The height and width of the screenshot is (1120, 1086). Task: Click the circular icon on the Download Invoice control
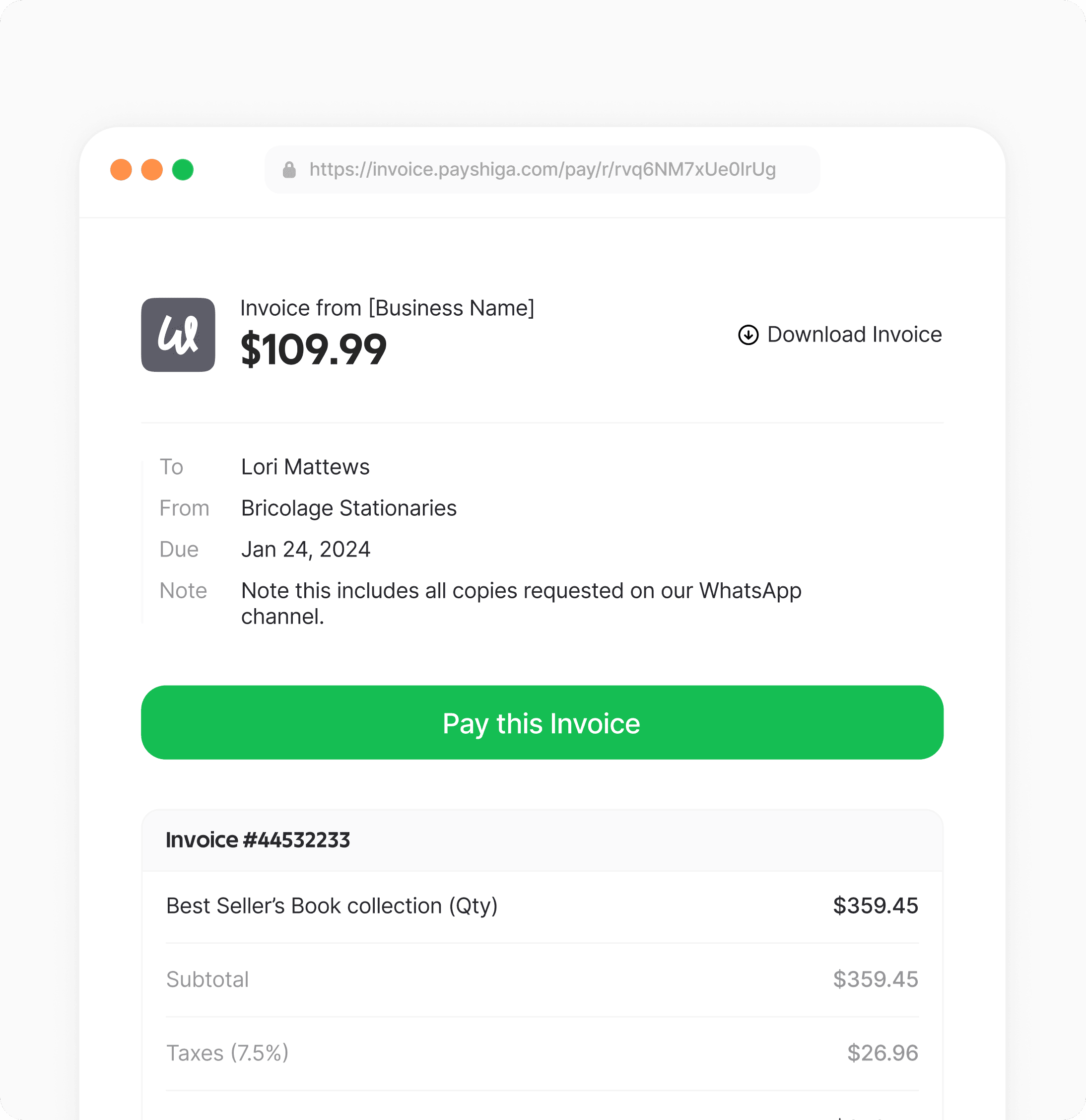(748, 336)
